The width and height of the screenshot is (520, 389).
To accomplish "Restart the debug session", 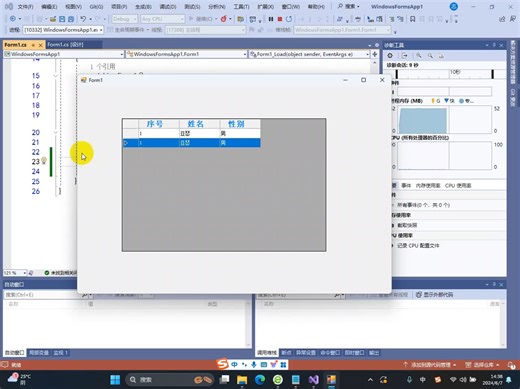I will click(289, 19).
